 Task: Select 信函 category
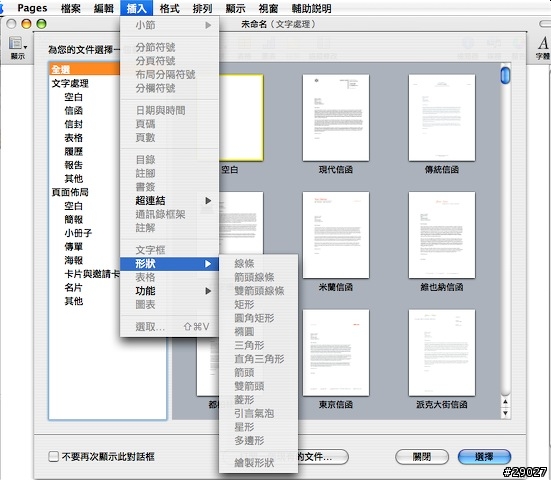point(73,111)
